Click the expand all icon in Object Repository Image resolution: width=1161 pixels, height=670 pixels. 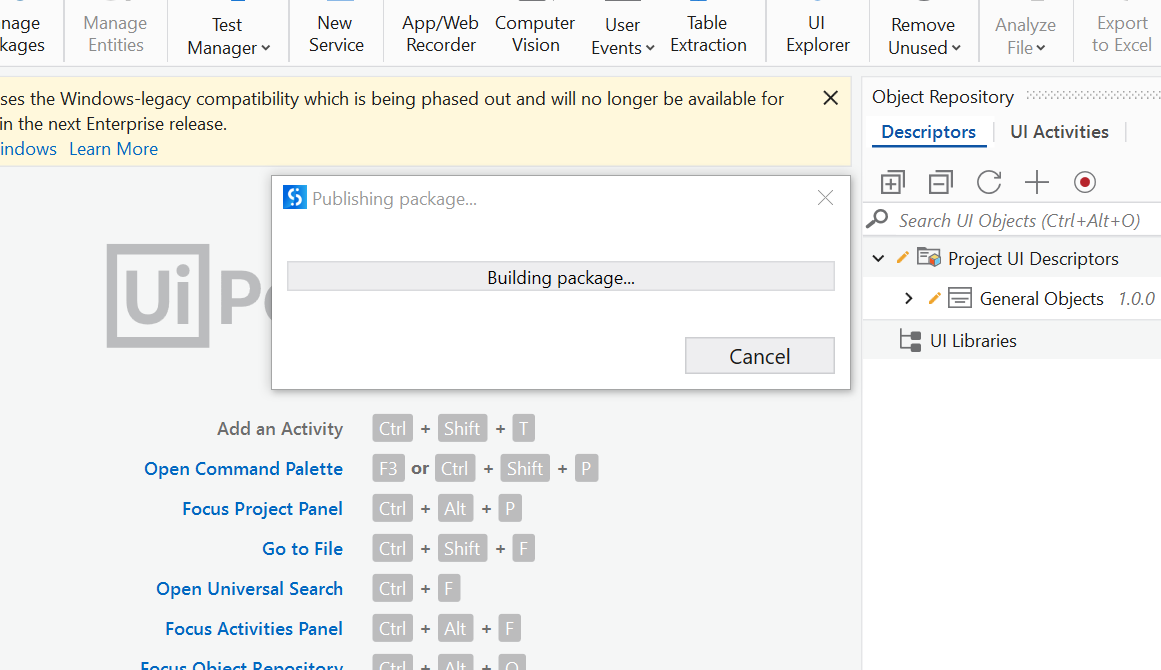pyautogui.click(x=892, y=182)
